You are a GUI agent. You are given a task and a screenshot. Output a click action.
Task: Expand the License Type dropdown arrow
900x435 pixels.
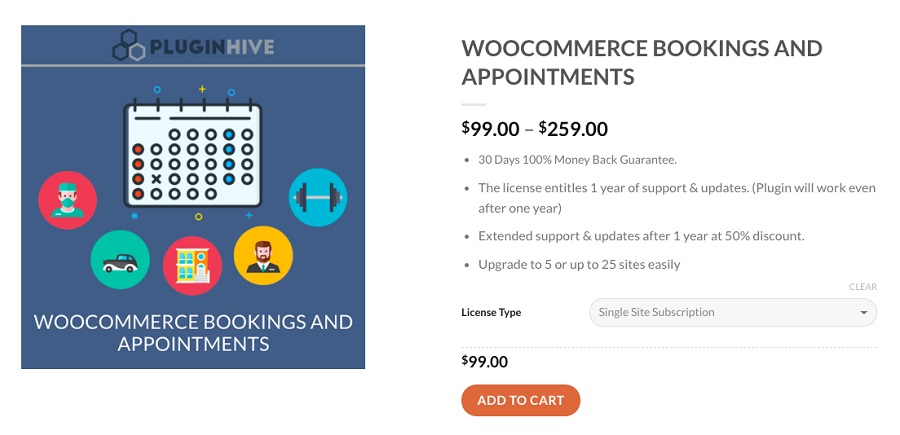[x=864, y=313]
